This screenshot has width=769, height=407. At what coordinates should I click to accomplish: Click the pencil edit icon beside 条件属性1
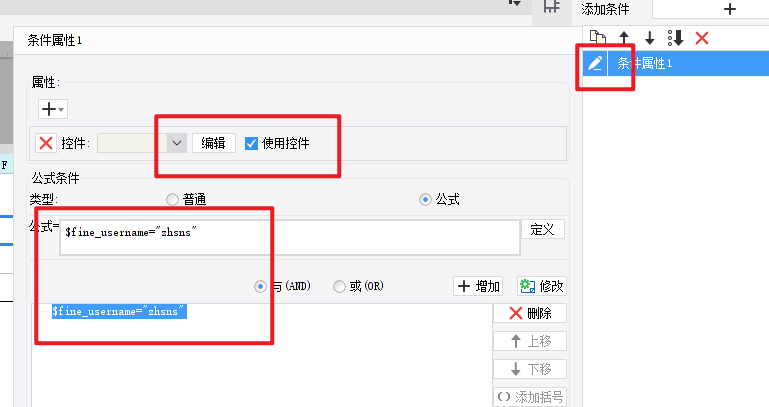click(595, 63)
